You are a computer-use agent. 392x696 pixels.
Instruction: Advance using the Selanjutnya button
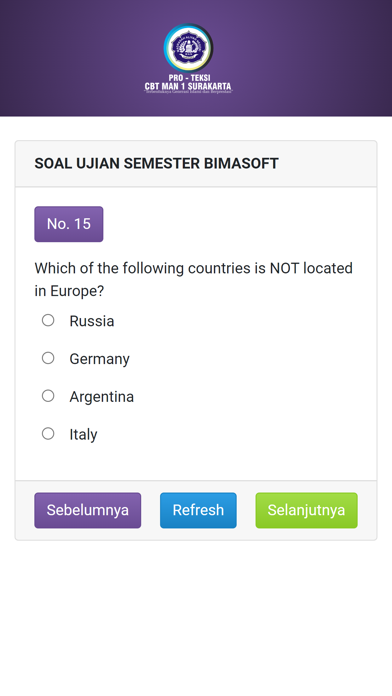point(306,510)
